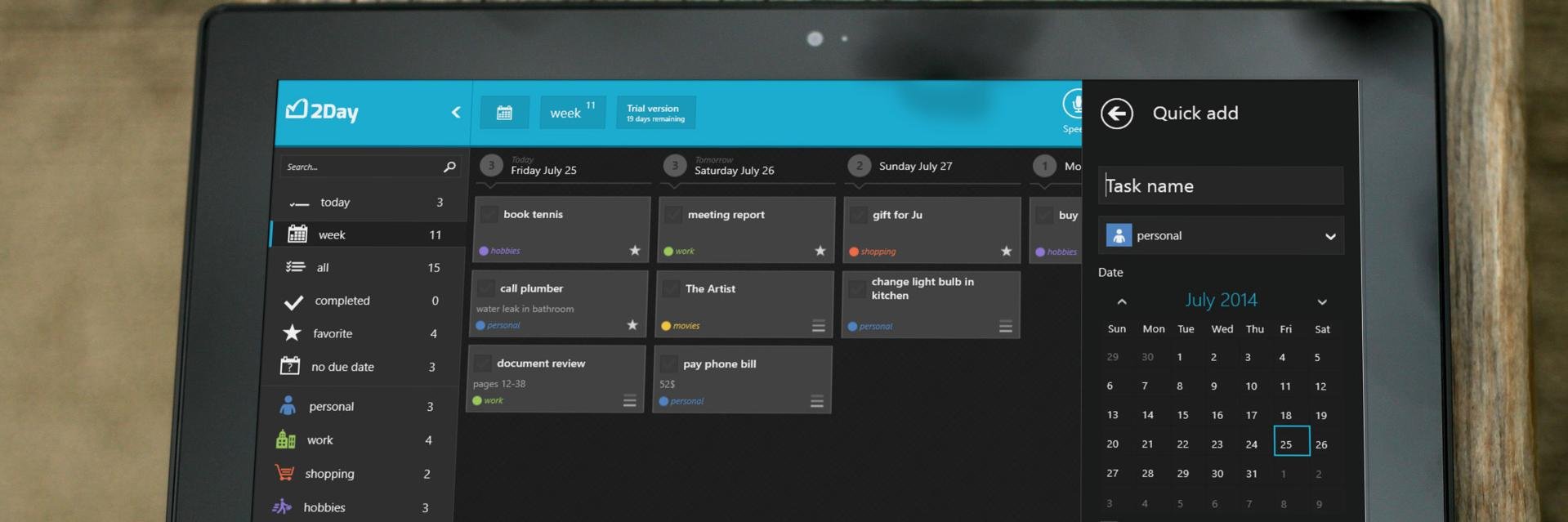Focus the Search field
1568x522 pixels.
[370, 167]
